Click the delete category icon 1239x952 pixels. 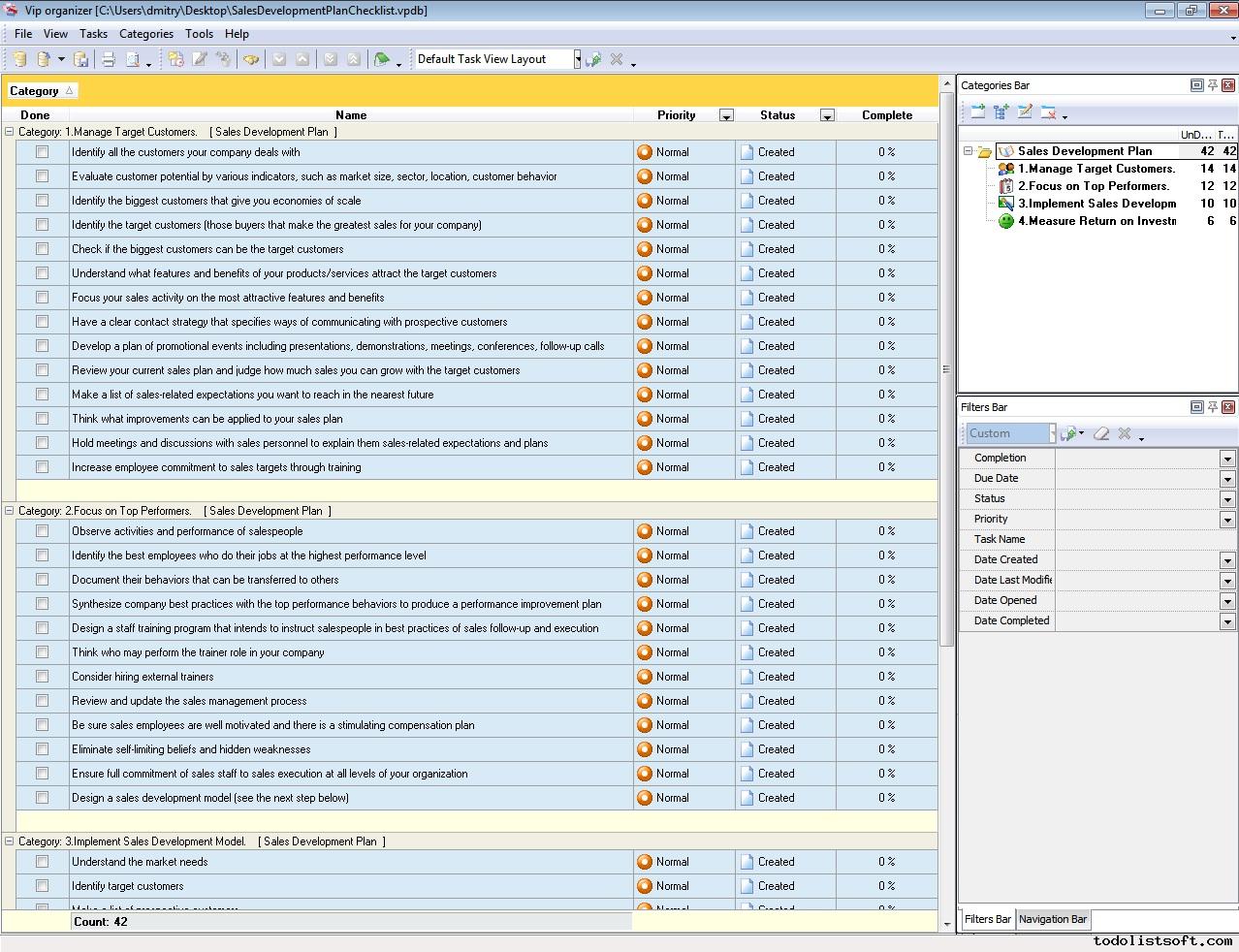[1048, 111]
